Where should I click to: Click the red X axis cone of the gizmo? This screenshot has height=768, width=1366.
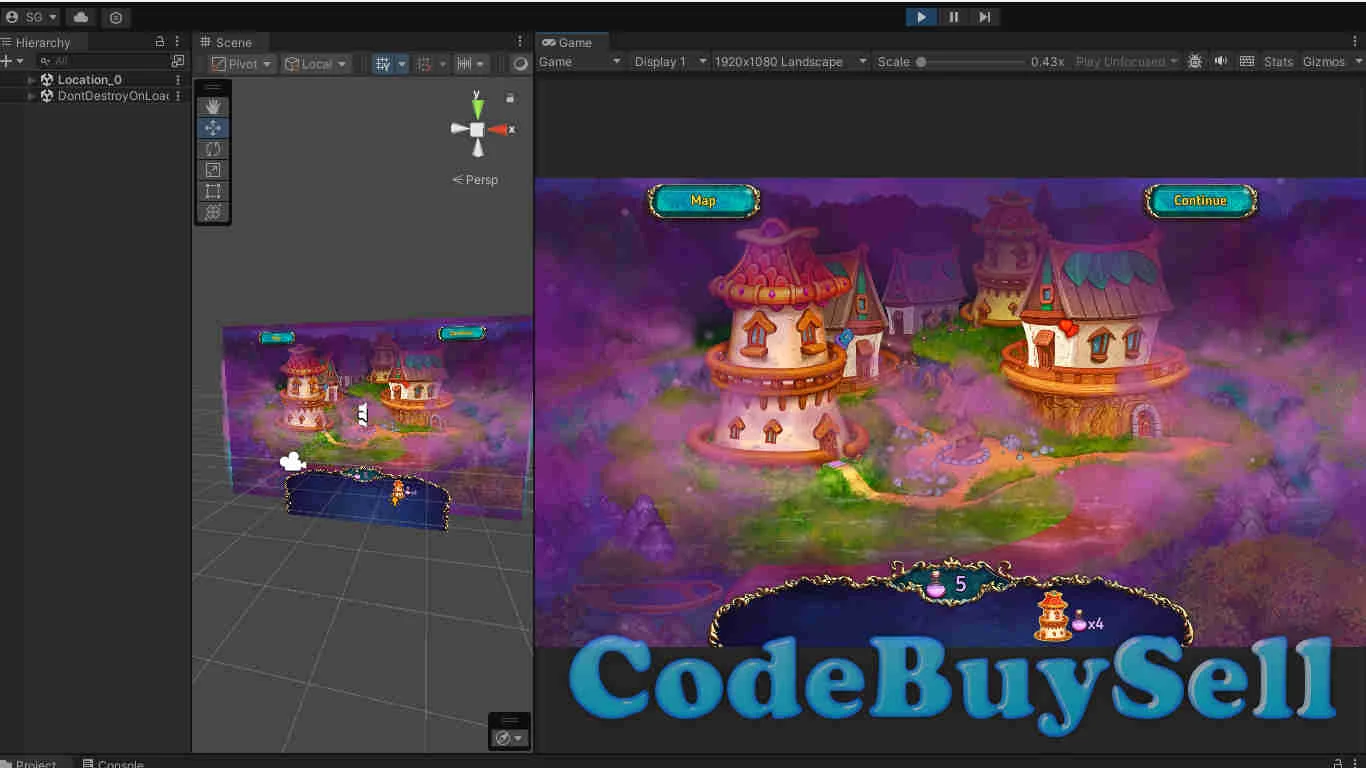(499, 129)
